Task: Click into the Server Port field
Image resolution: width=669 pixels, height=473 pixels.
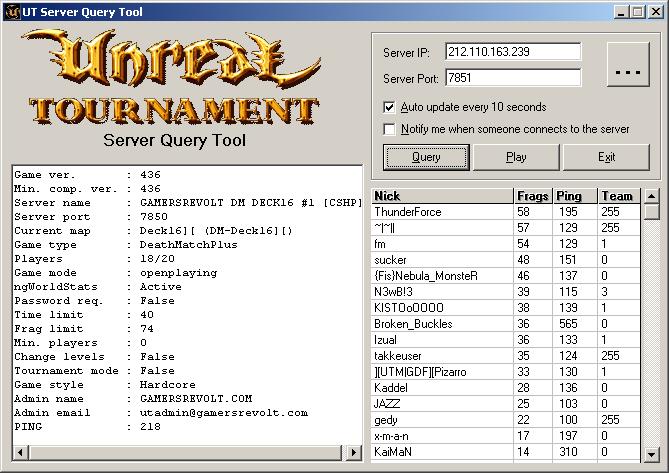Action: pyautogui.click(x=513, y=78)
